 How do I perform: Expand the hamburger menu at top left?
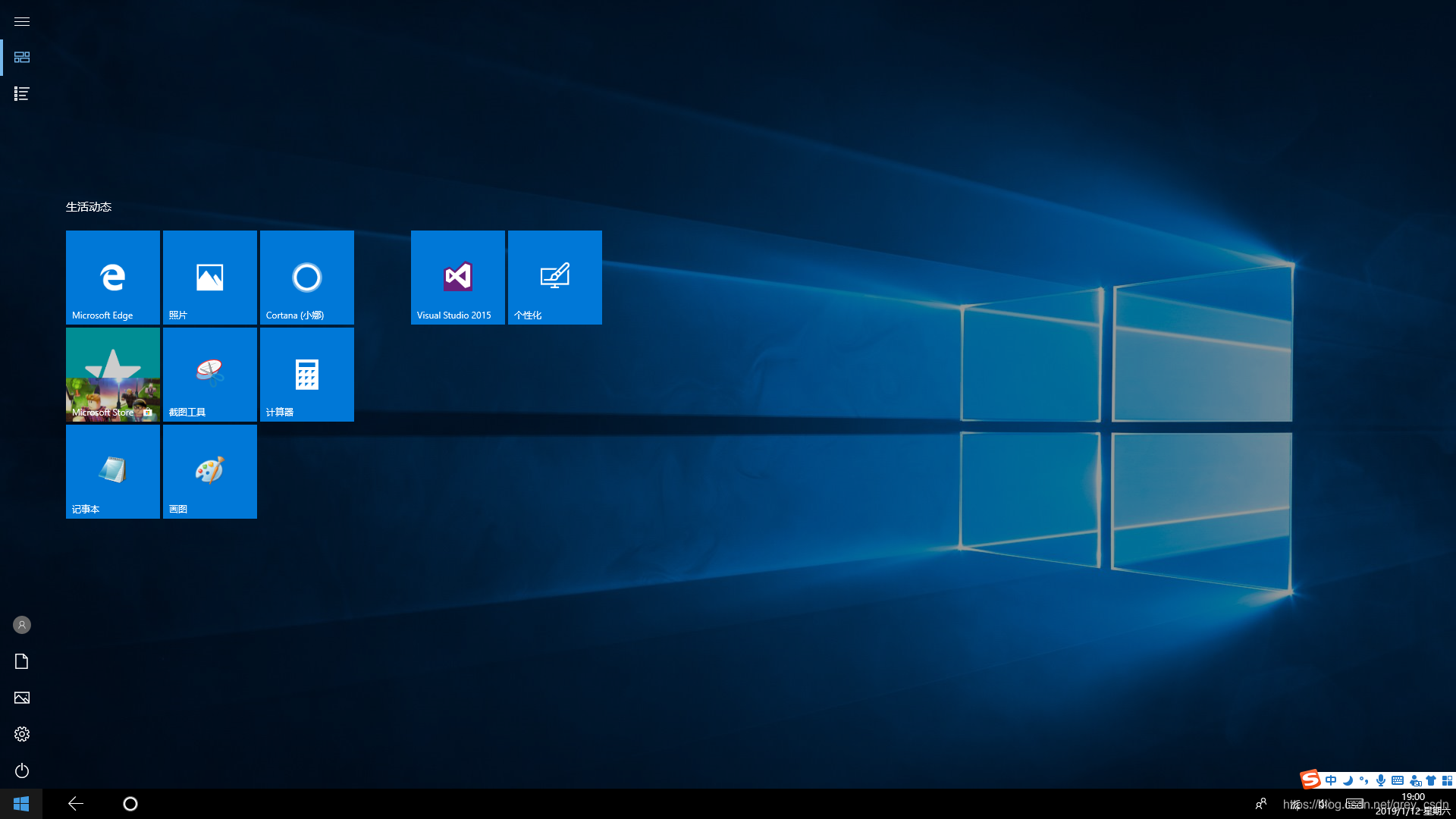click(x=22, y=21)
